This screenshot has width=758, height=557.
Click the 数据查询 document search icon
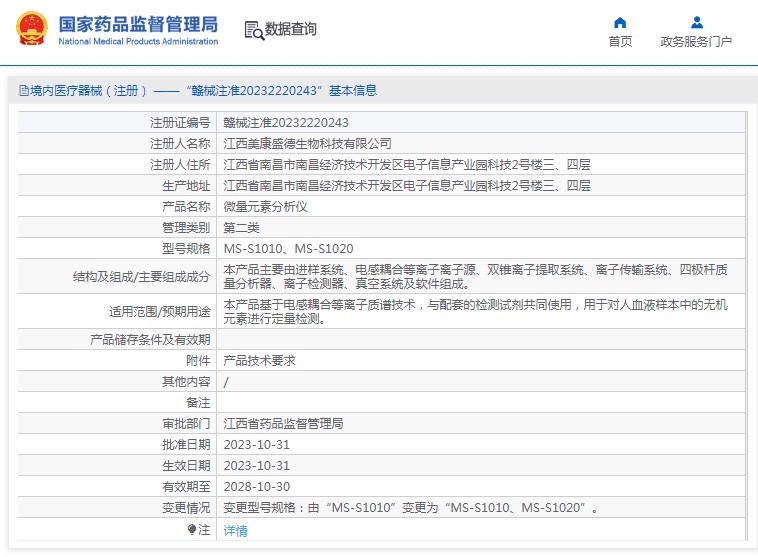pyautogui.click(x=253, y=30)
